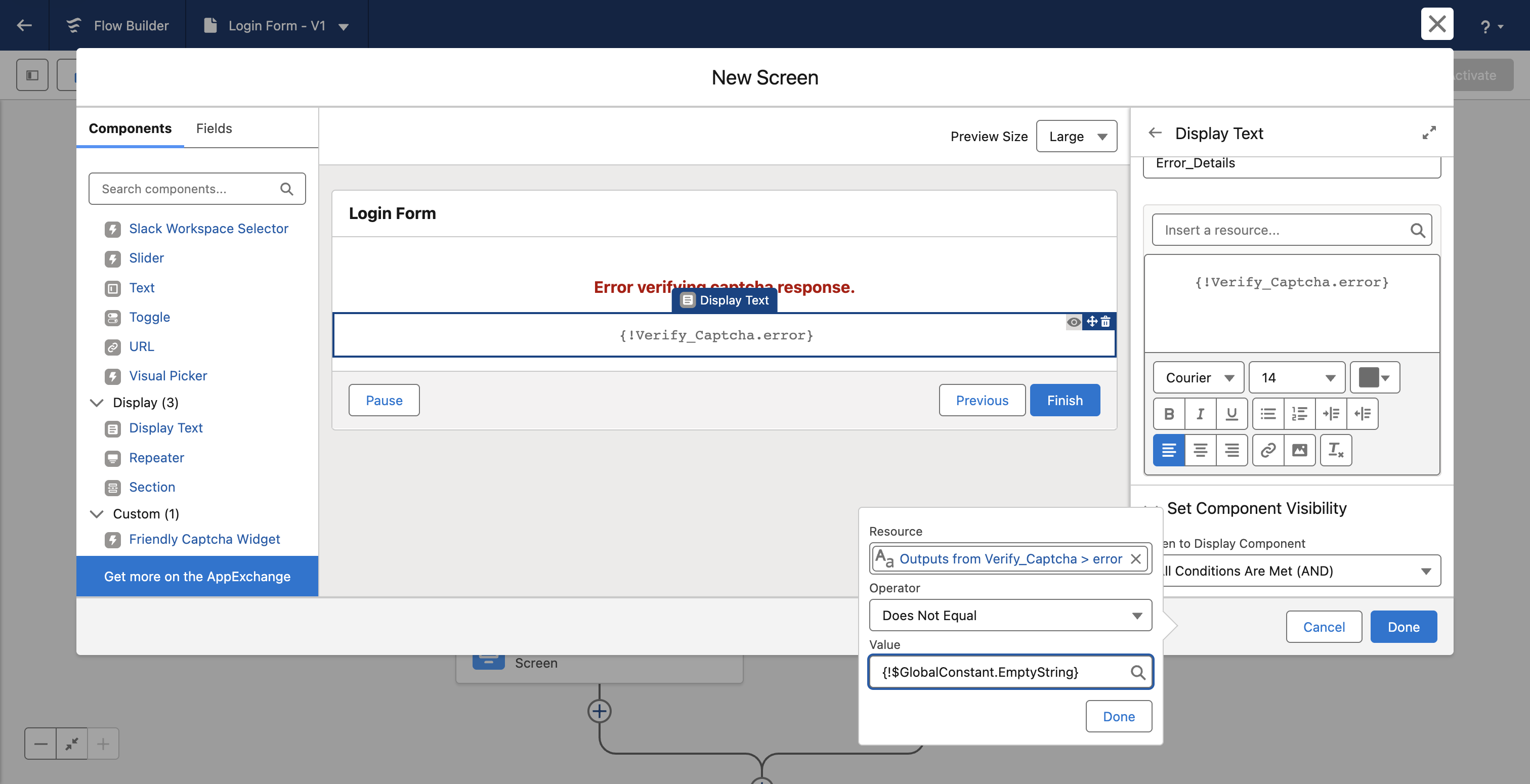Click the search magnifier in components search
This screenshot has width=1530, height=784.
point(287,189)
